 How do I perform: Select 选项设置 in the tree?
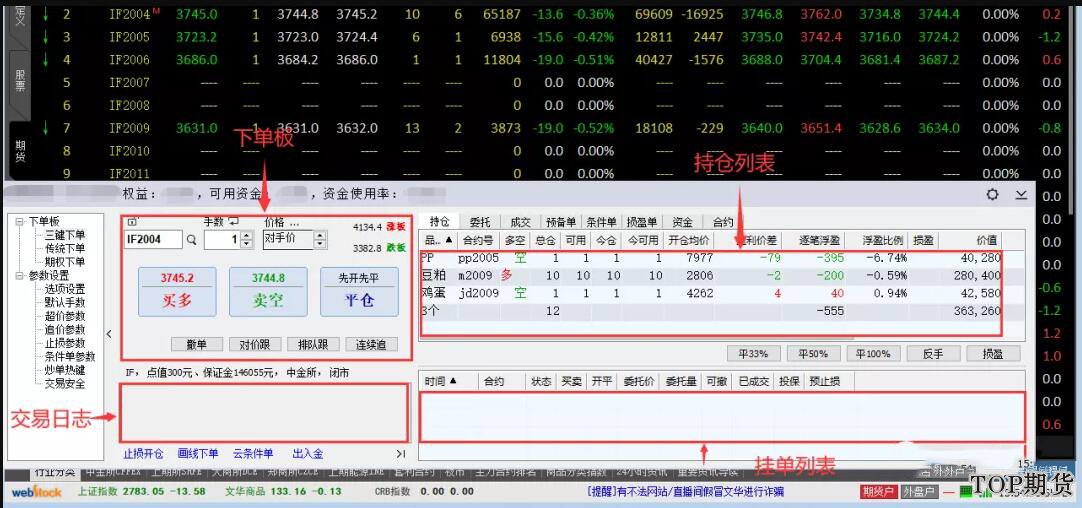tap(66, 289)
